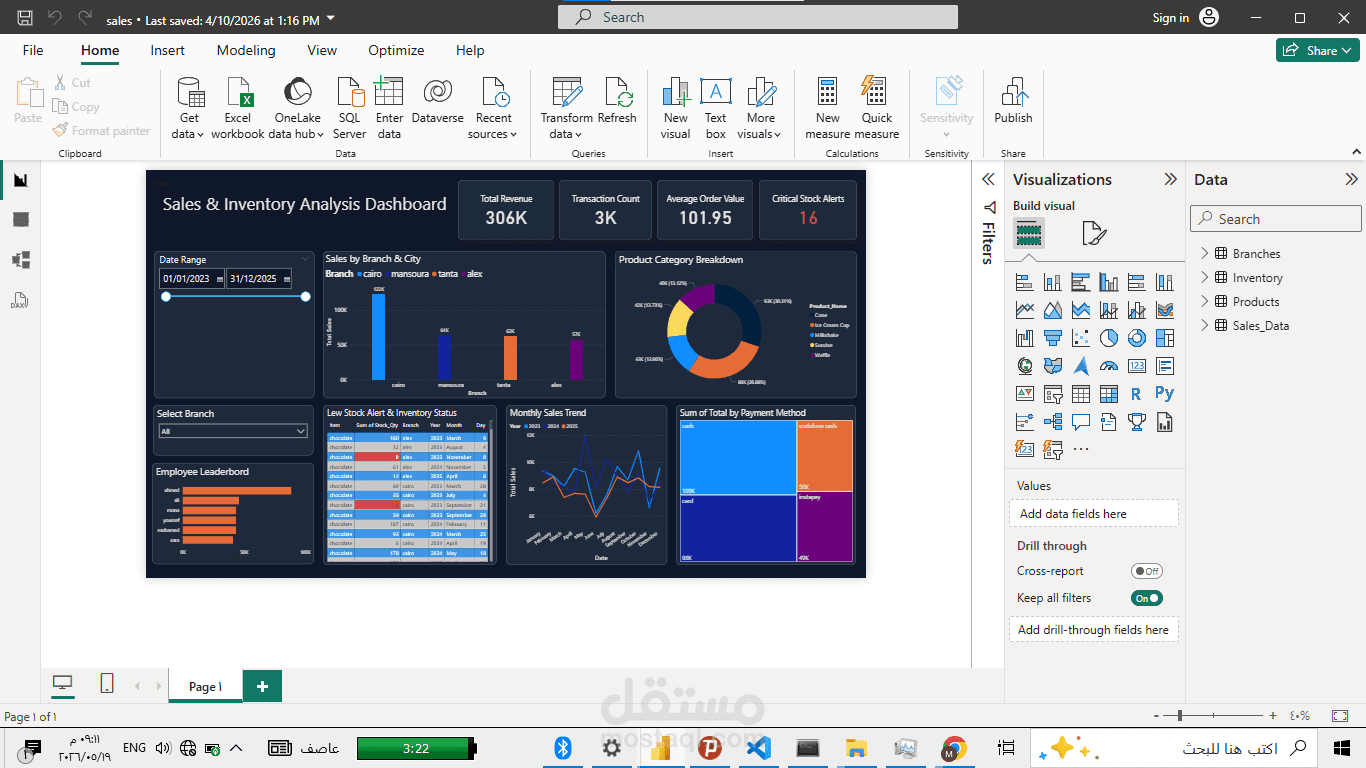Open the OneLake data hub
This screenshot has width=1366, height=768.
297,108
